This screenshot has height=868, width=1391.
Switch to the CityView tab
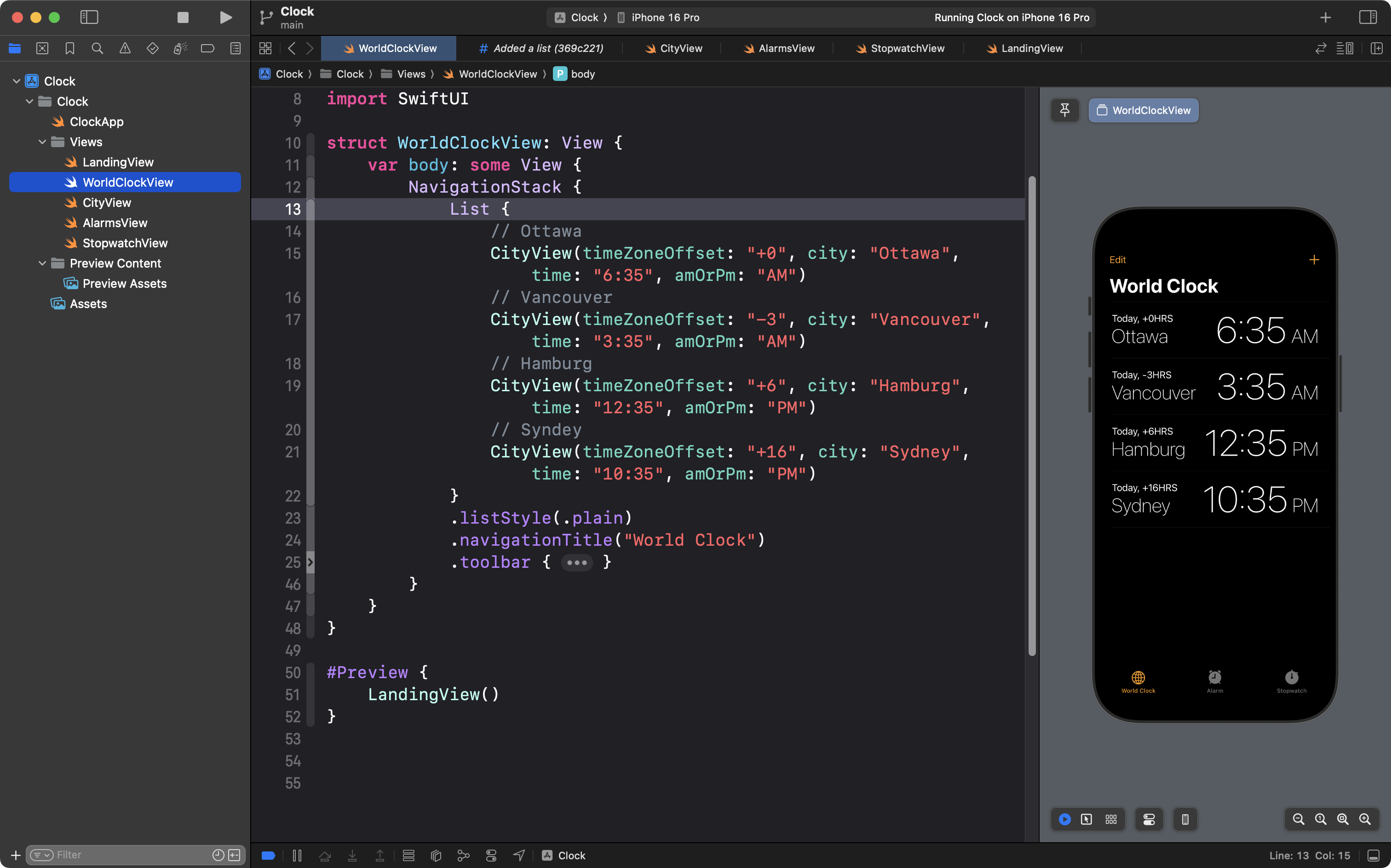click(x=681, y=49)
